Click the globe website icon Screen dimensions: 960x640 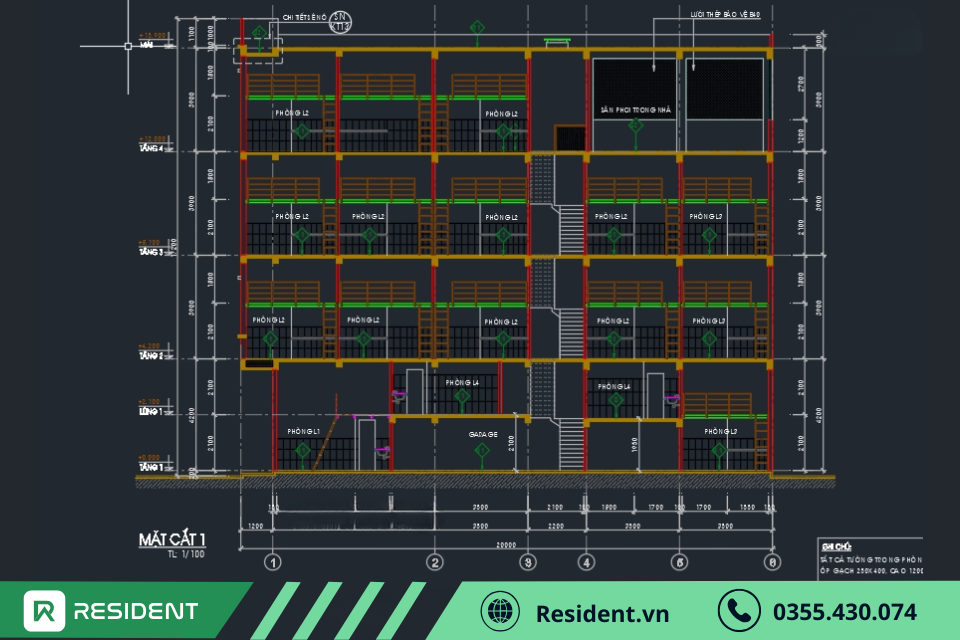point(500,611)
